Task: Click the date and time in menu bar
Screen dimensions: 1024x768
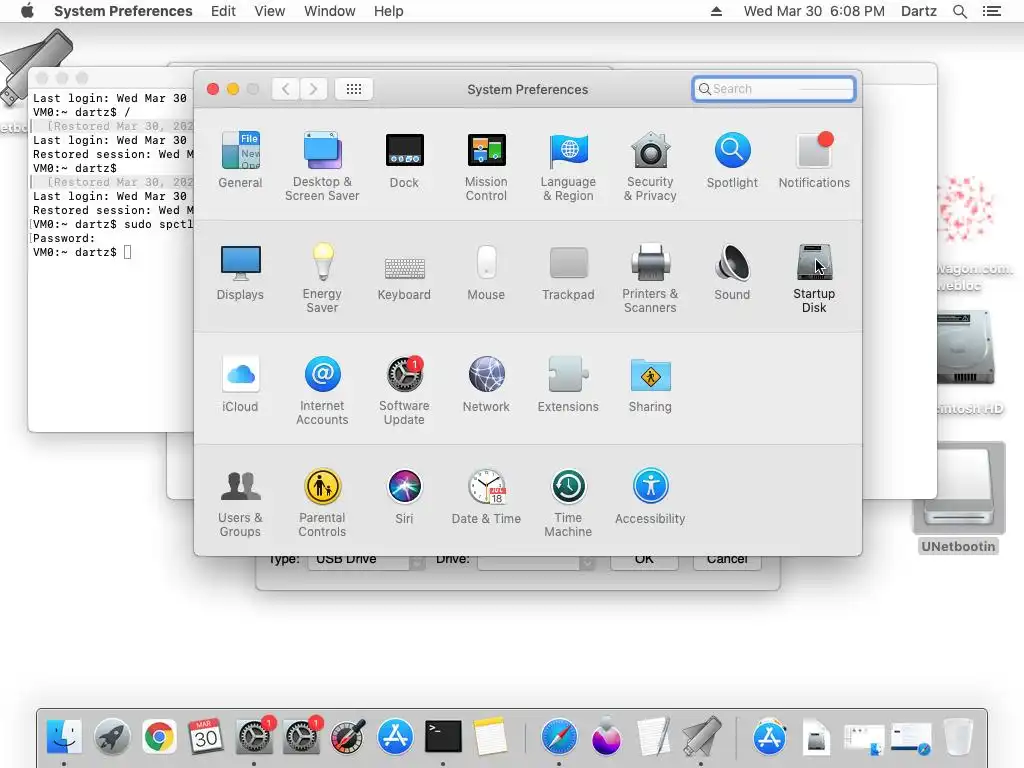Action: [x=814, y=11]
